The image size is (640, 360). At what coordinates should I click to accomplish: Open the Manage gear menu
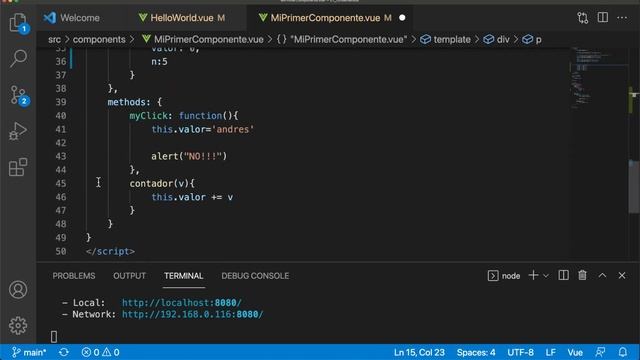(18, 325)
